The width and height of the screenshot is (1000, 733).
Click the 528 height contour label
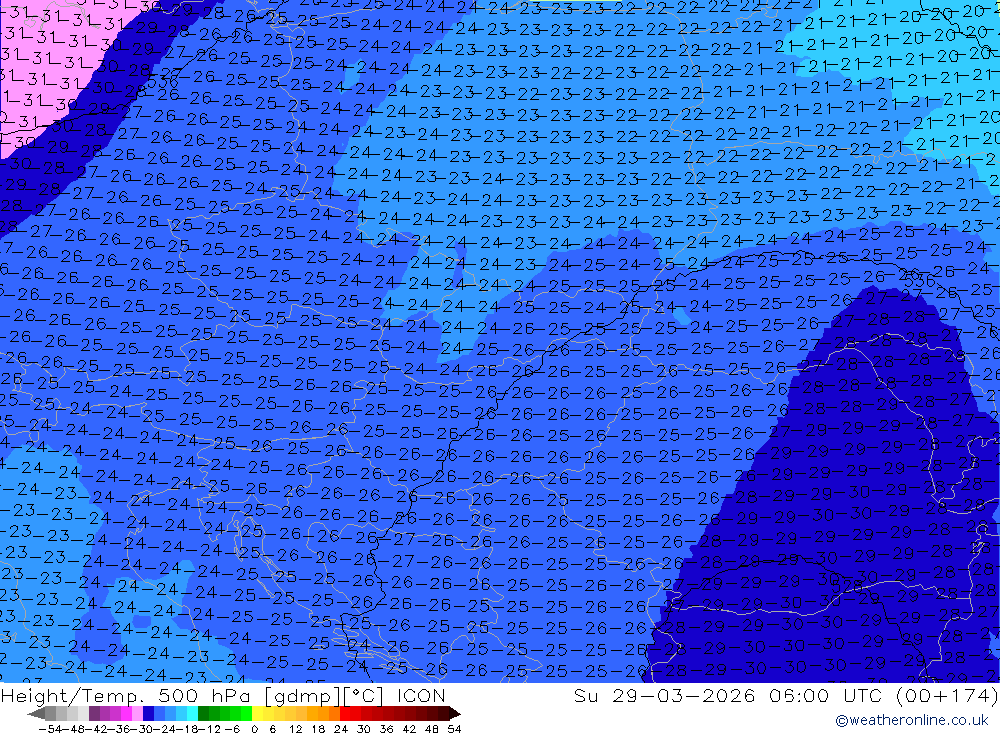(x=849, y=584)
